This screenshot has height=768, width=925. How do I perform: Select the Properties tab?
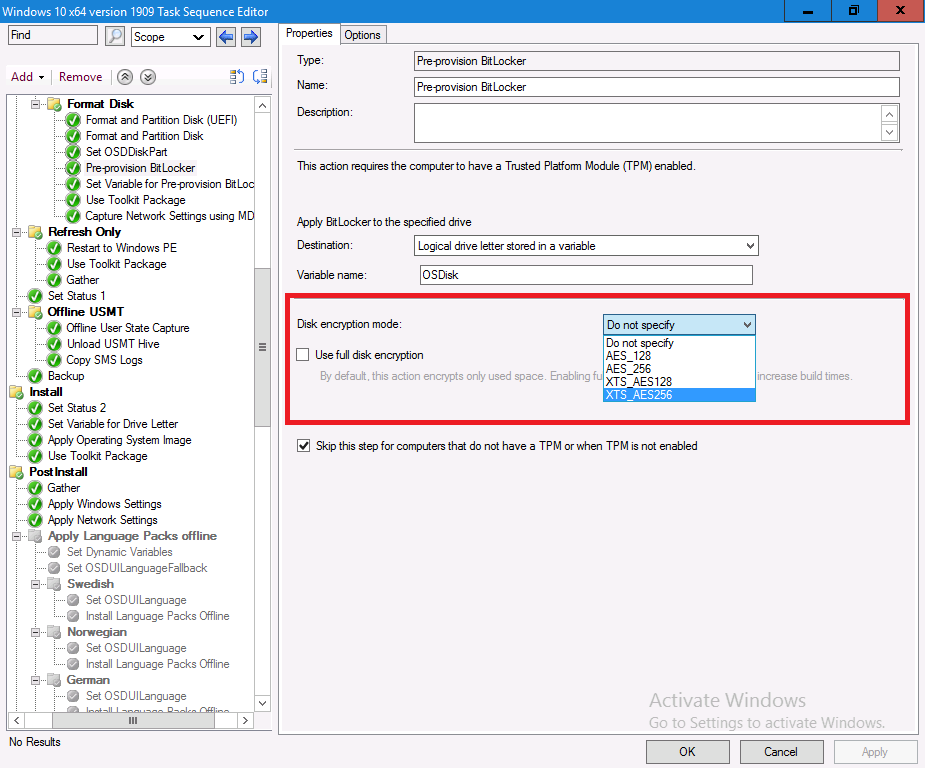pos(309,34)
